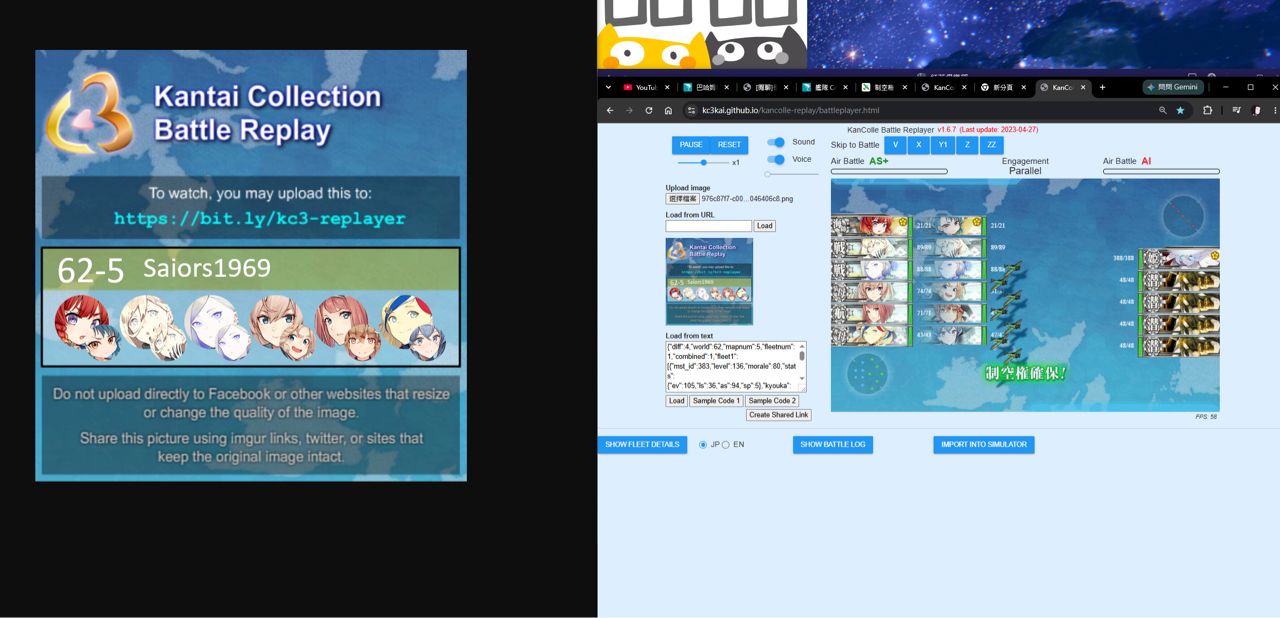Screen dimensions: 1280x618
Task: Click the Saiors1969 name in left image
Action: pyautogui.click(x=207, y=268)
